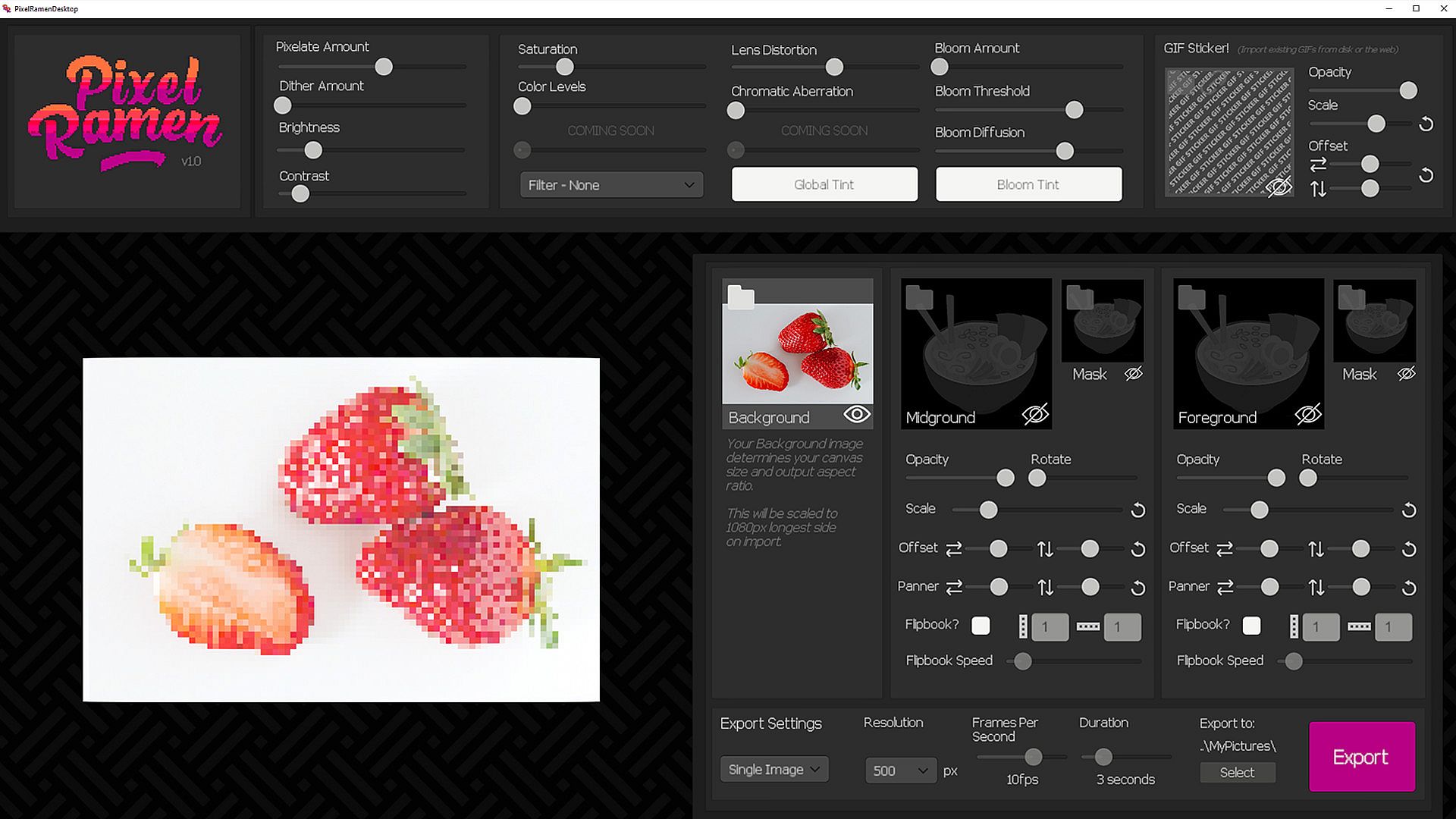
Task: Click the Pixelate Amount slider handle
Action: tap(384, 67)
